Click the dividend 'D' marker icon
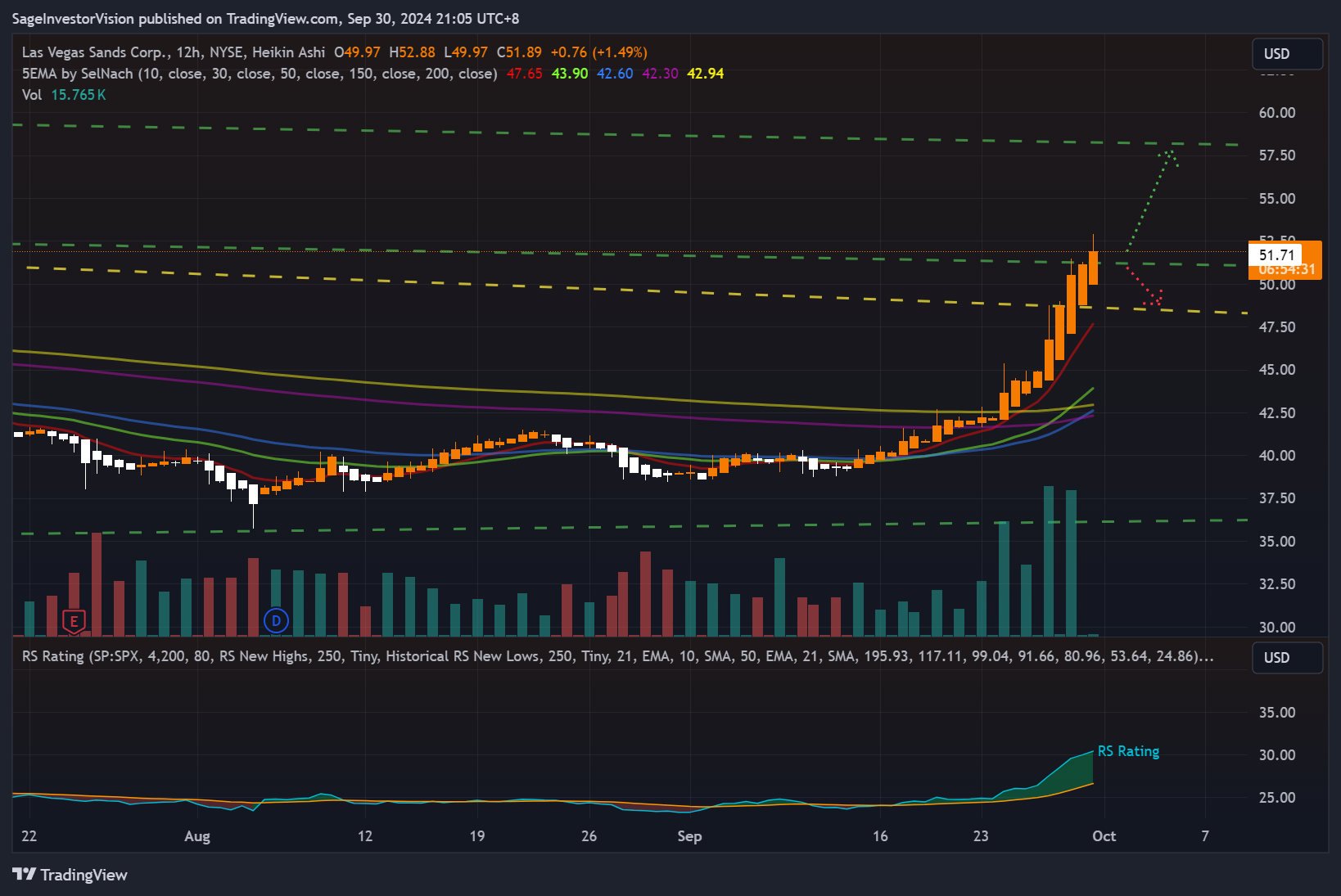The height and width of the screenshot is (896, 1341). 276,621
